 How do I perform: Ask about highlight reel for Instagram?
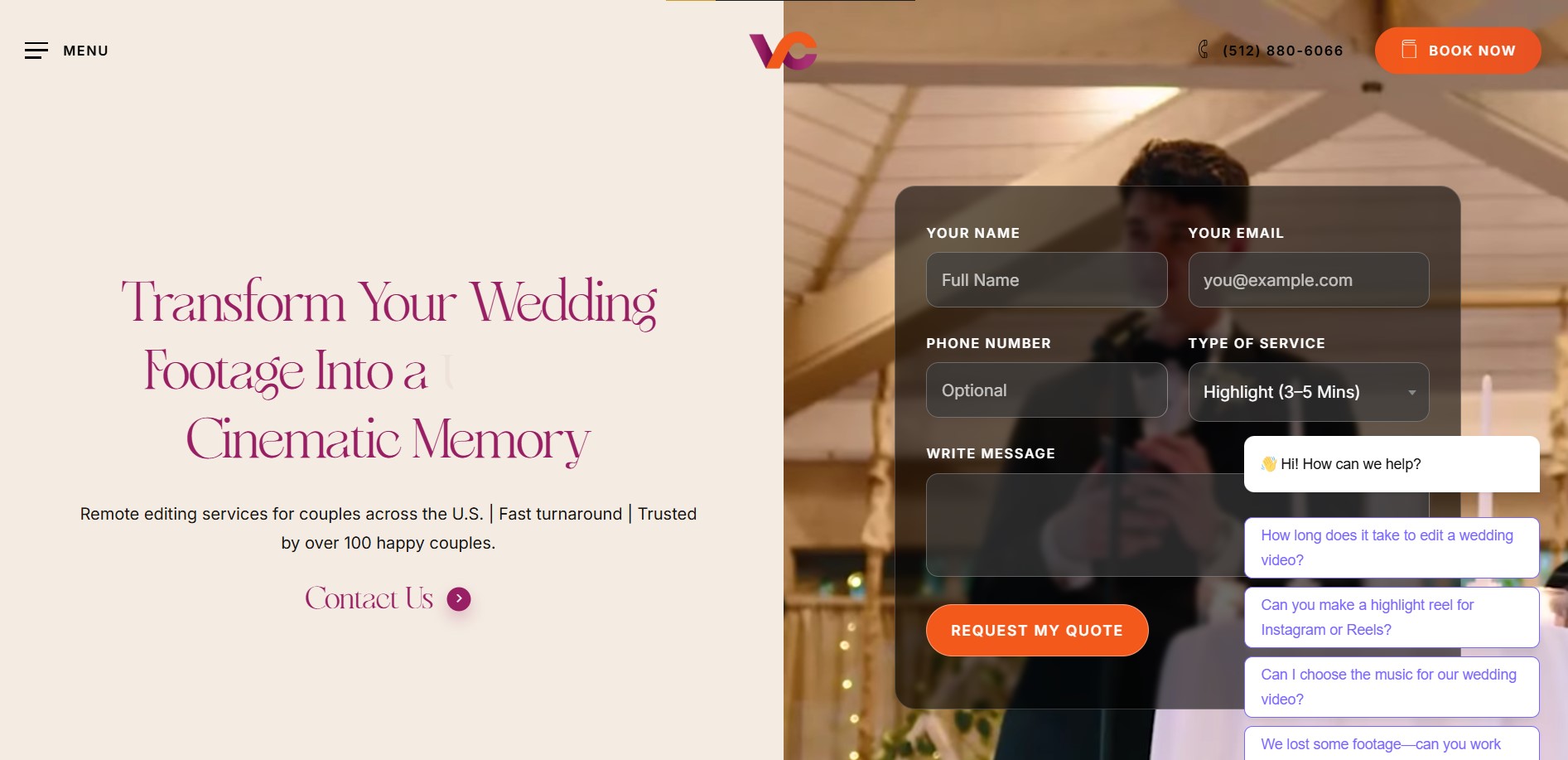pyautogui.click(x=1392, y=617)
